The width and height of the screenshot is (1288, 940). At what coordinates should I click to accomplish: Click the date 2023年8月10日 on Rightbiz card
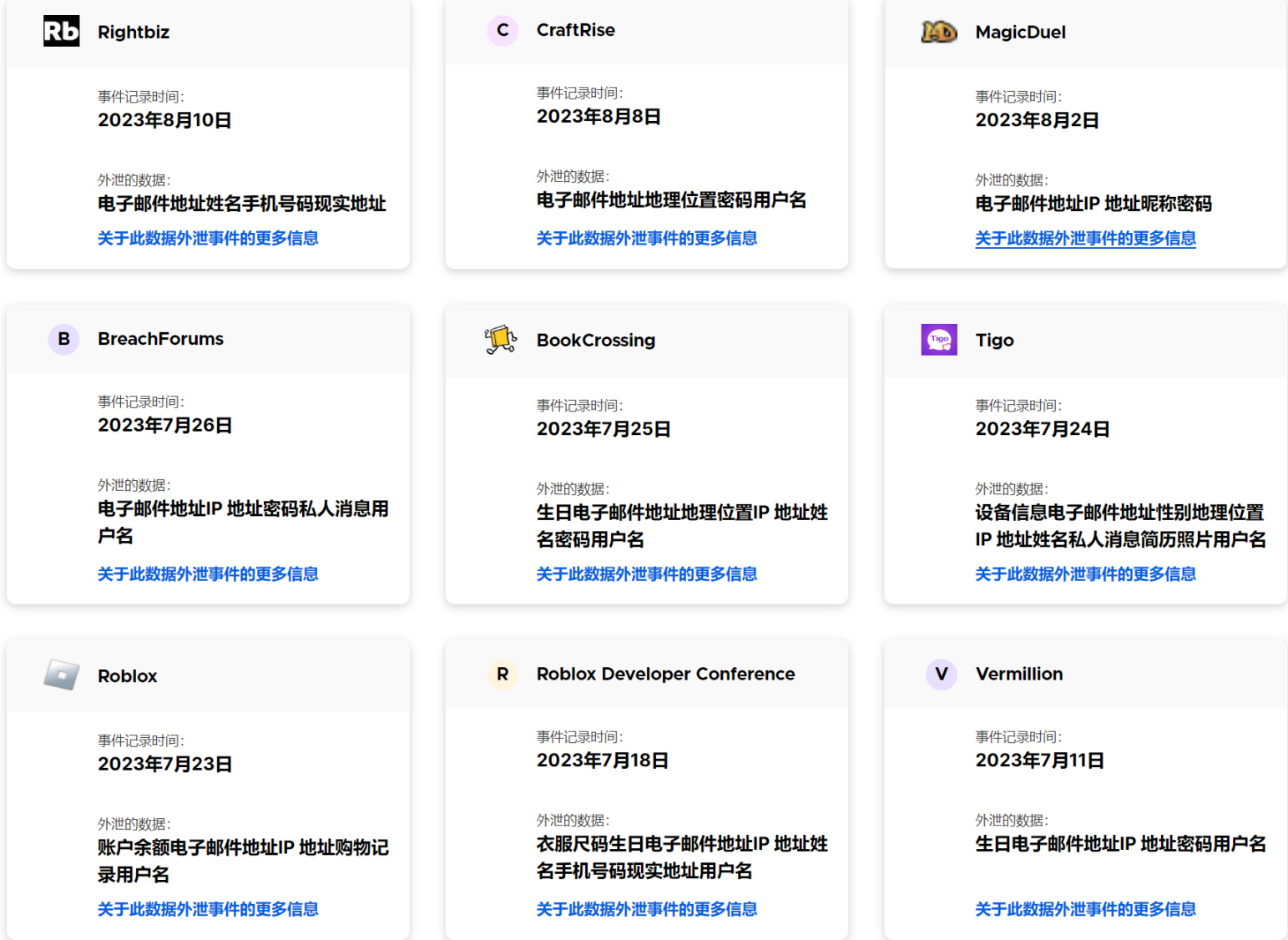pyautogui.click(x=164, y=120)
